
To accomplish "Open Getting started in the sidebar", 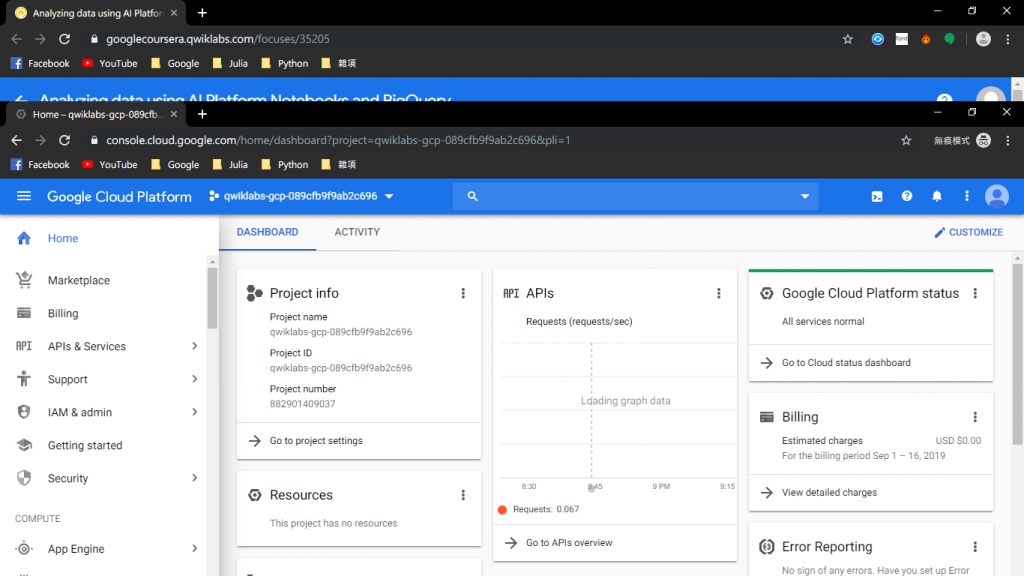I will click(x=85, y=445).
